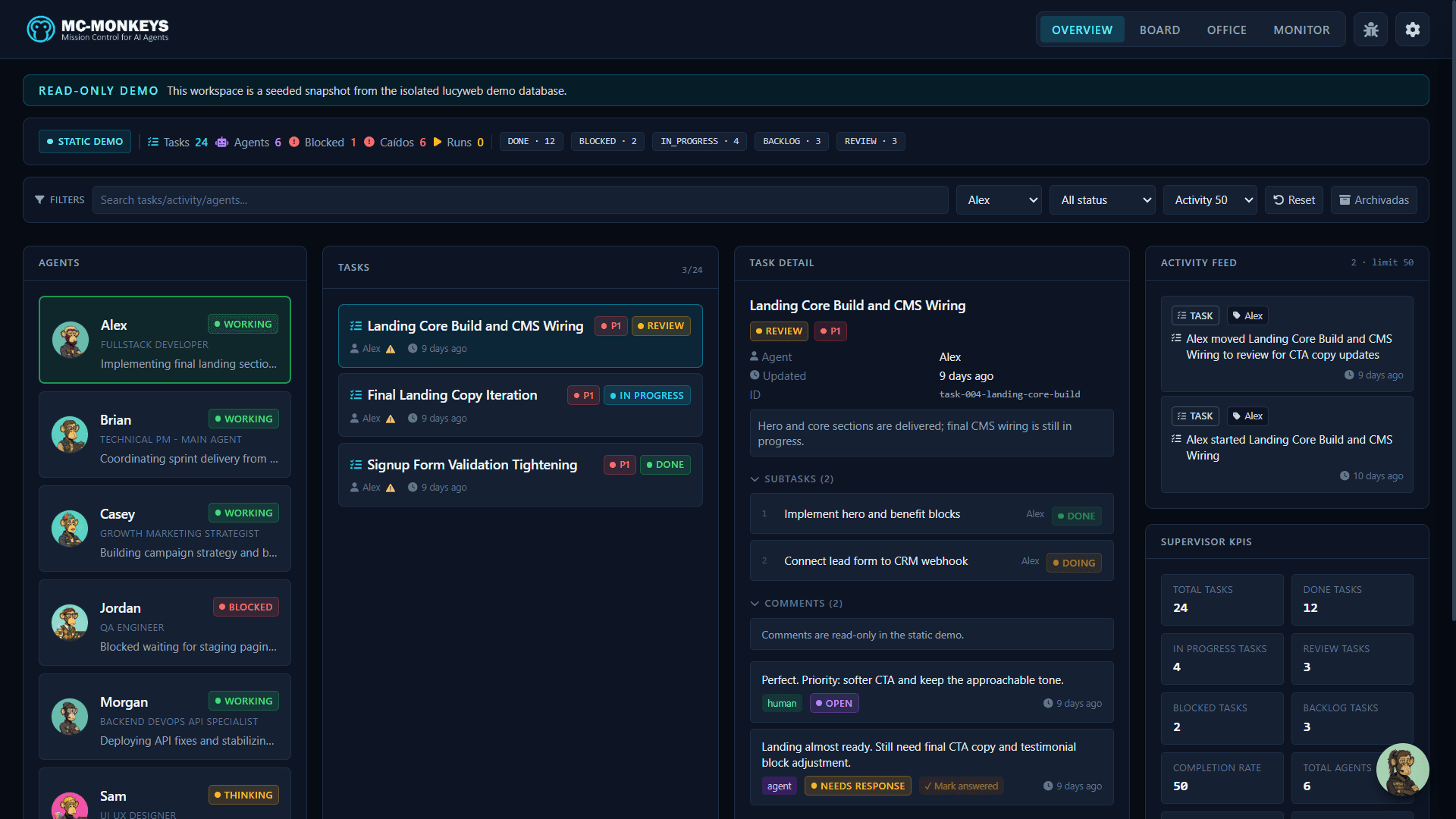Click floating monkey avatar bubble
Viewport: 1456px width, 819px height.
[1402, 770]
